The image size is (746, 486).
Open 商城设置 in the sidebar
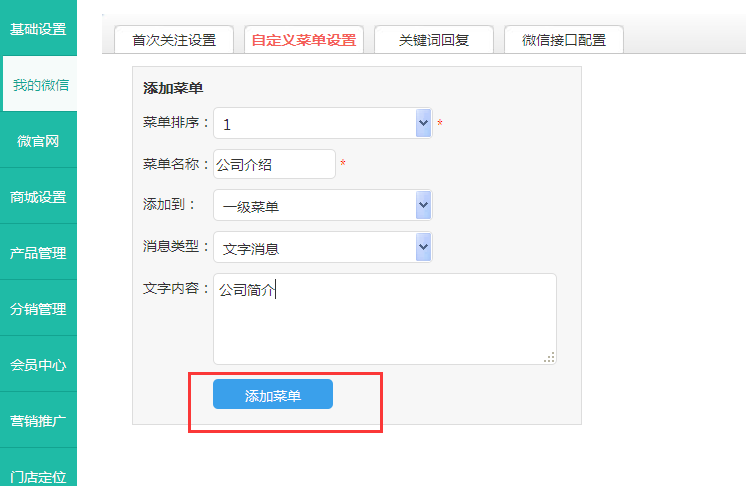tap(38, 197)
